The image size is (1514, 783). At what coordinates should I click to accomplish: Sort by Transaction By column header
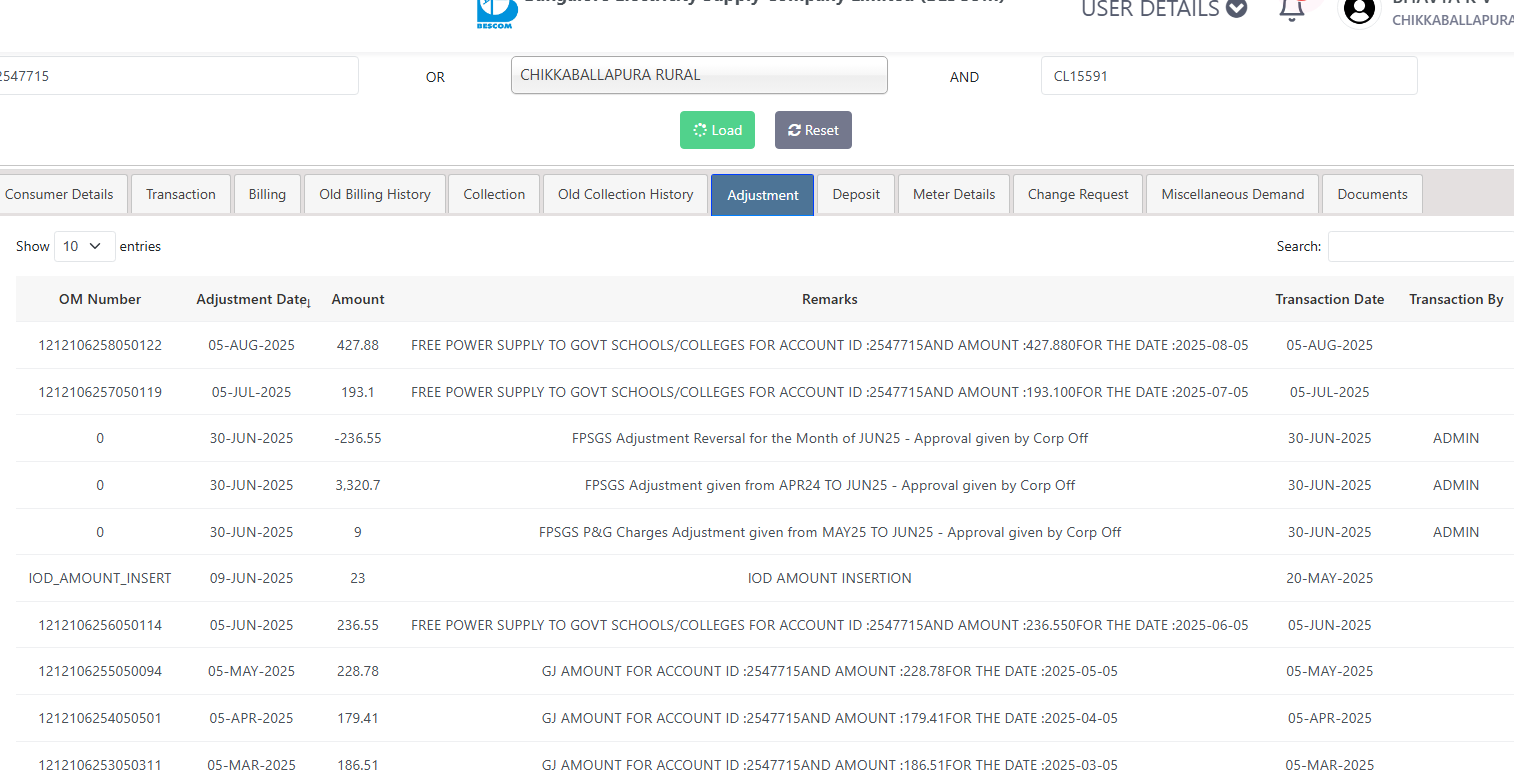1456,299
